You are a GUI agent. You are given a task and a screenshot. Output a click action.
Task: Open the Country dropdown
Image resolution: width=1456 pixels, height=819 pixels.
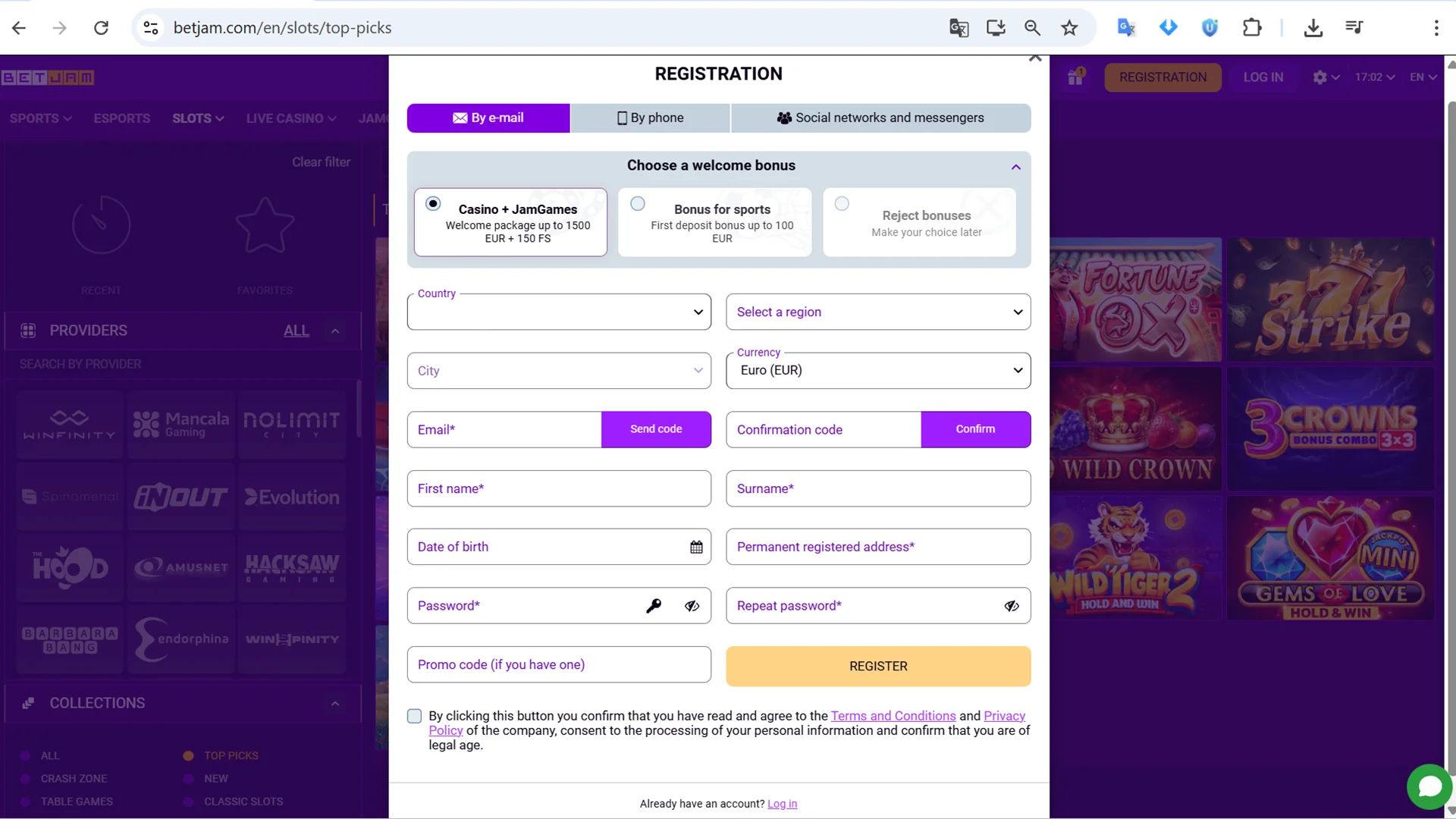pyautogui.click(x=559, y=312)
